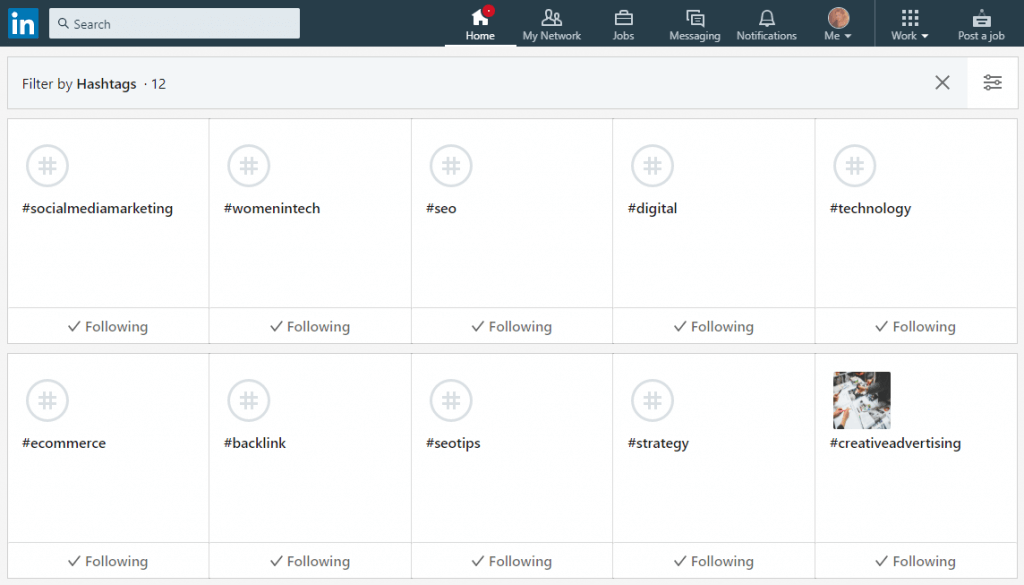1024x585 pixels.
Task: Toggle Following for #seotips
Action: click(512, 560)
